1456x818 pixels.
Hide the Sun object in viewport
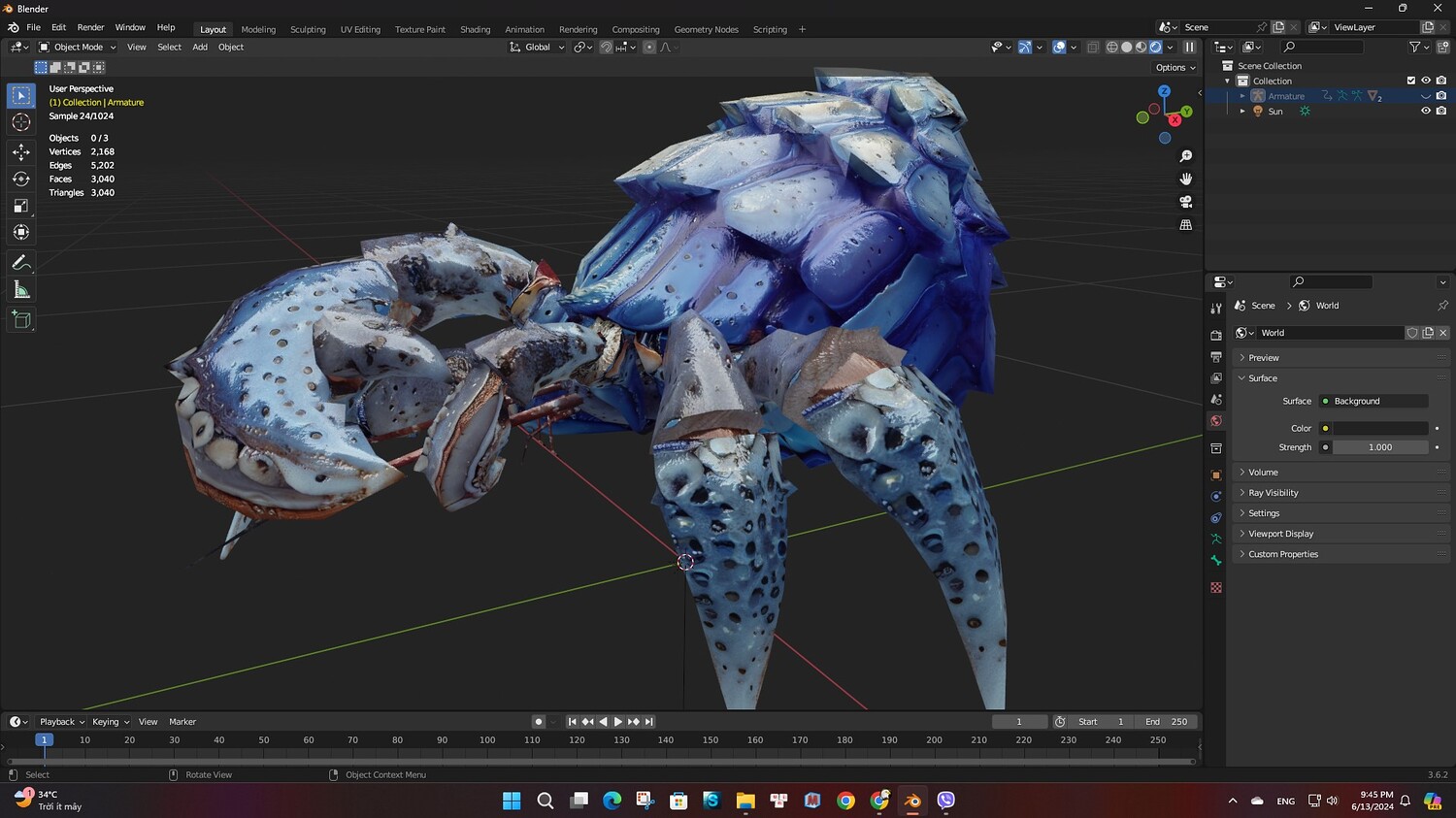1425,112
